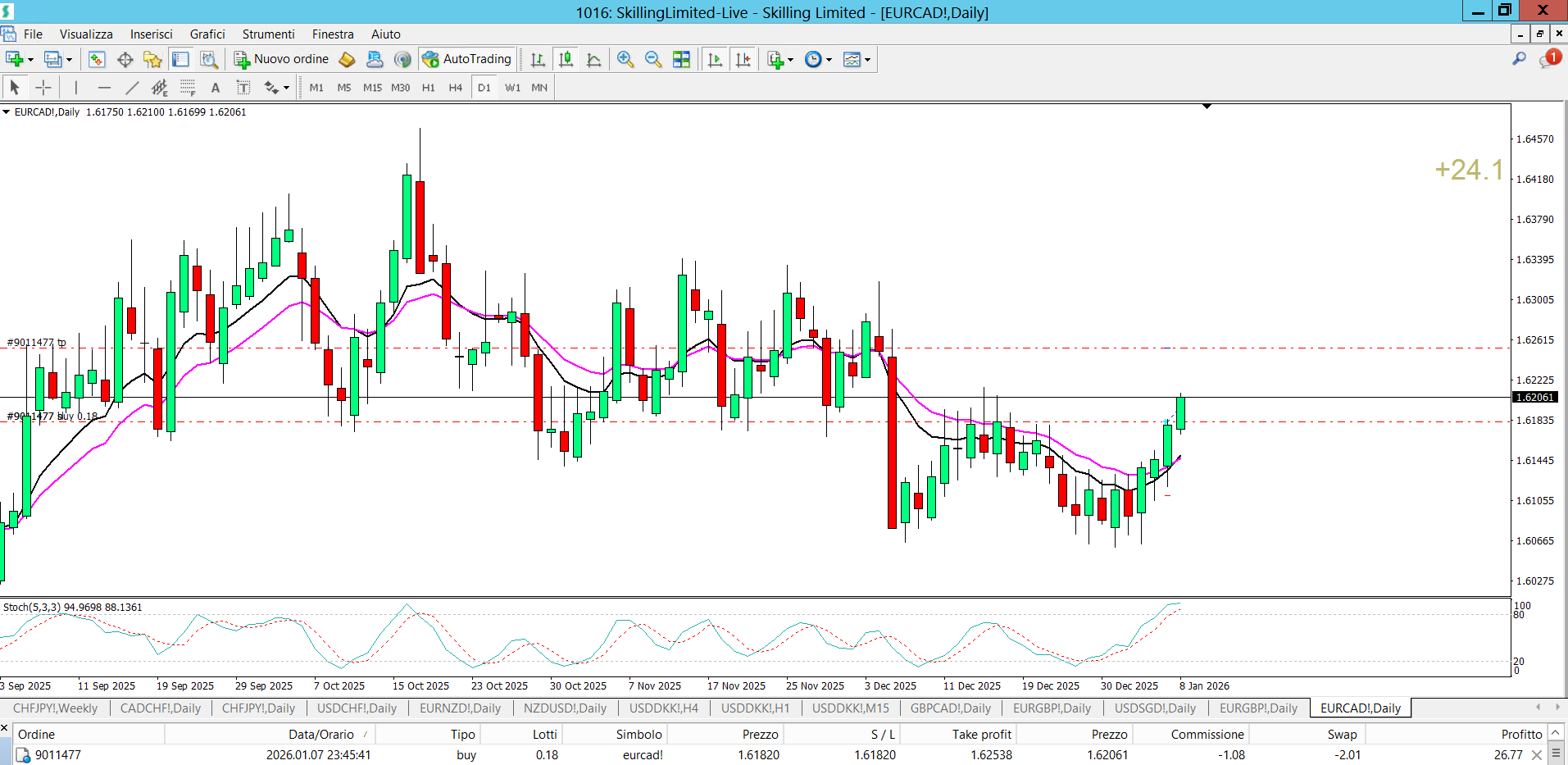The width and height of the screenshot is (1568, 765).
Task: Open the periodicity clock dropdown arrow
Action: tap(829, 60)
